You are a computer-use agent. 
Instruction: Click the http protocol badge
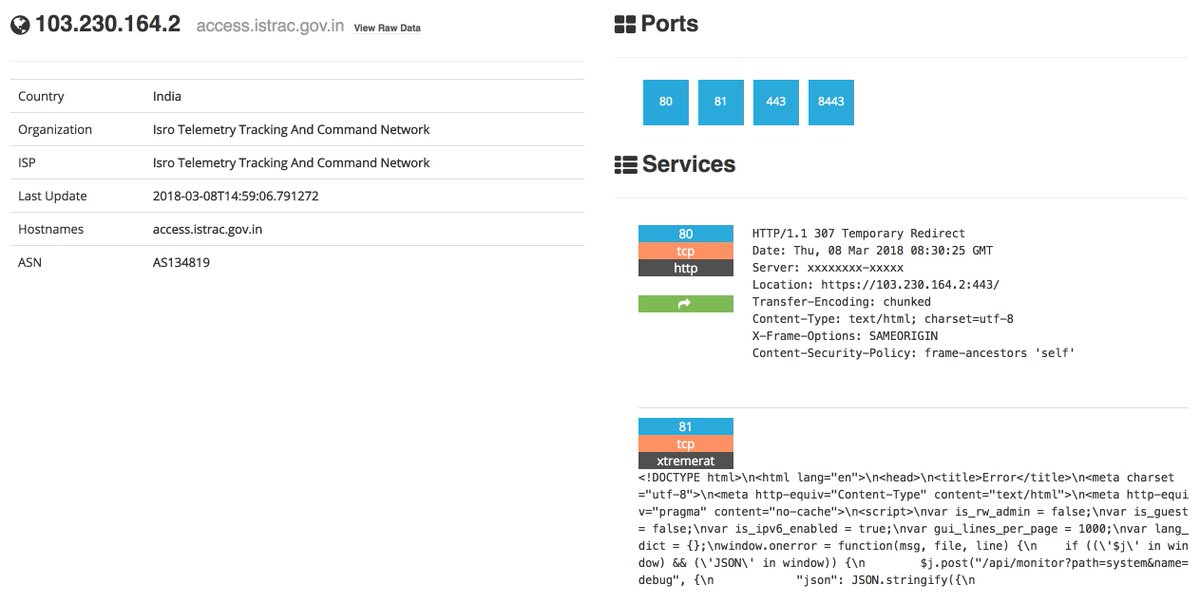(x=685, y=268)
